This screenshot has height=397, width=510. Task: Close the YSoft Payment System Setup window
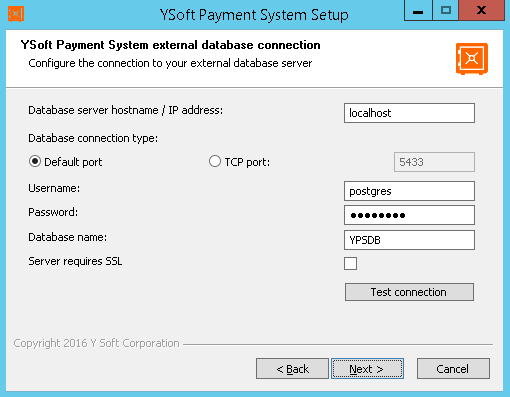(x=482, y=11)
